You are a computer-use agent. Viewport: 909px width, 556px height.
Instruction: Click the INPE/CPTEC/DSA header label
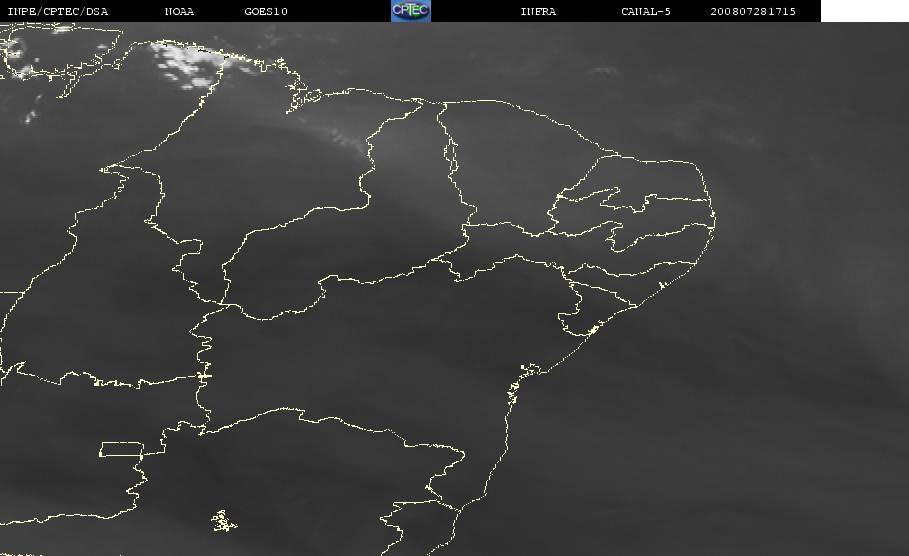click(x=57, y=11)
